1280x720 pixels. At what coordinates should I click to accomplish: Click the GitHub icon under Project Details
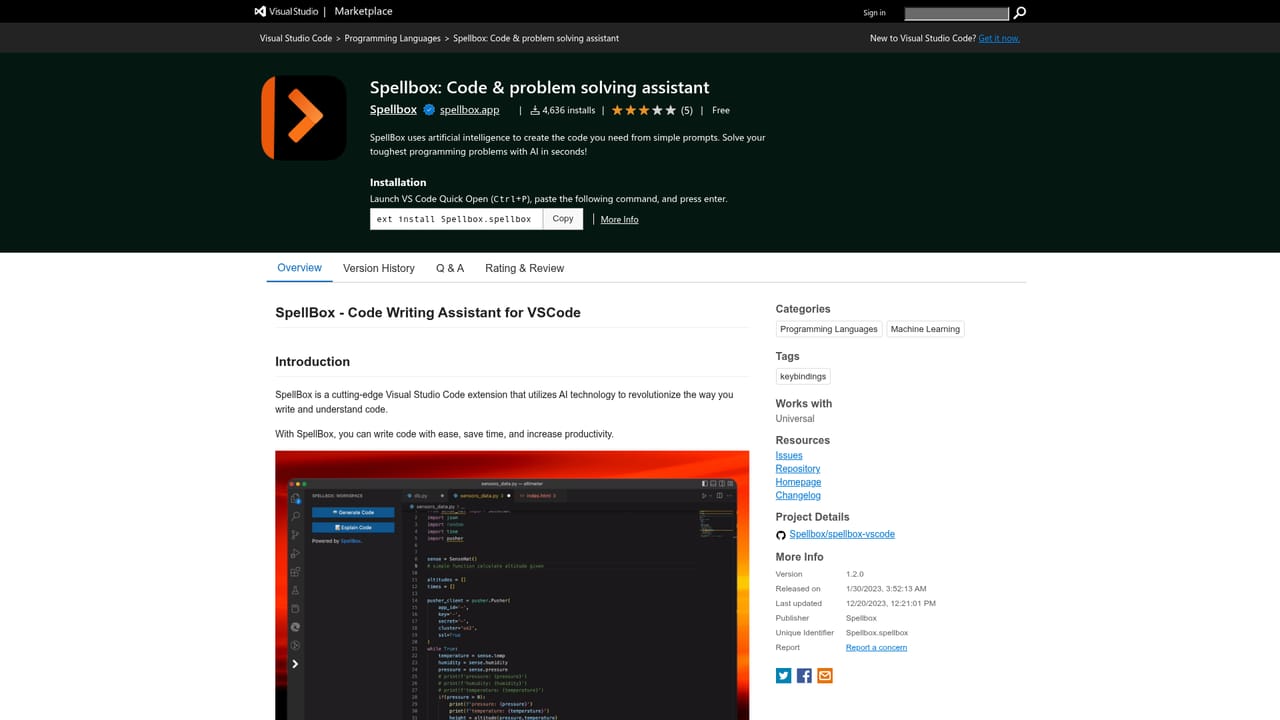781,535
